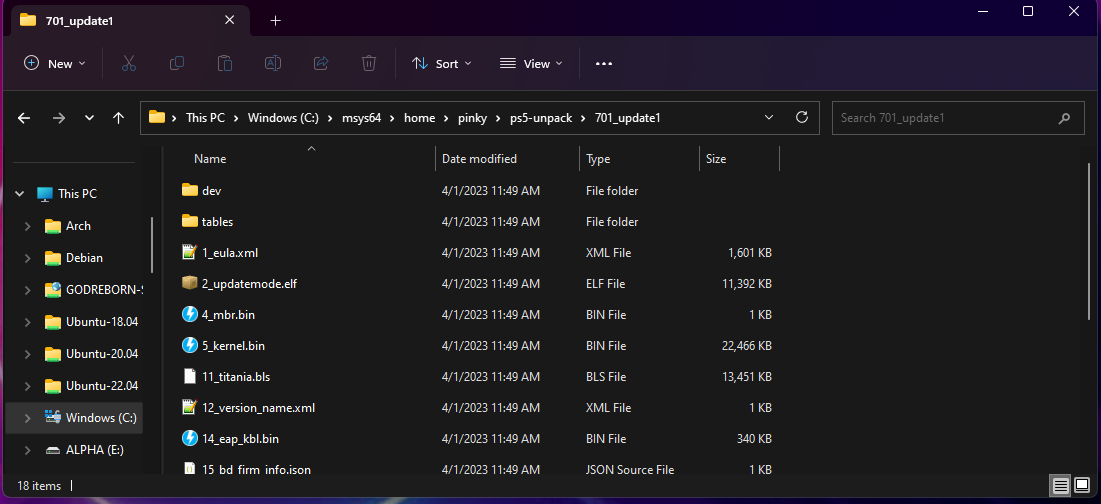This screenshot has width=1101, height=504.
Task: Open the See more ellipsis menu
Action: coord(604,63)
